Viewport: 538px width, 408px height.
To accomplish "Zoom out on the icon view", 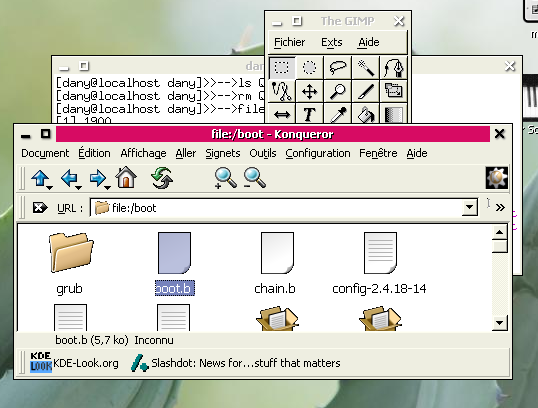I will tap(254, 178).
